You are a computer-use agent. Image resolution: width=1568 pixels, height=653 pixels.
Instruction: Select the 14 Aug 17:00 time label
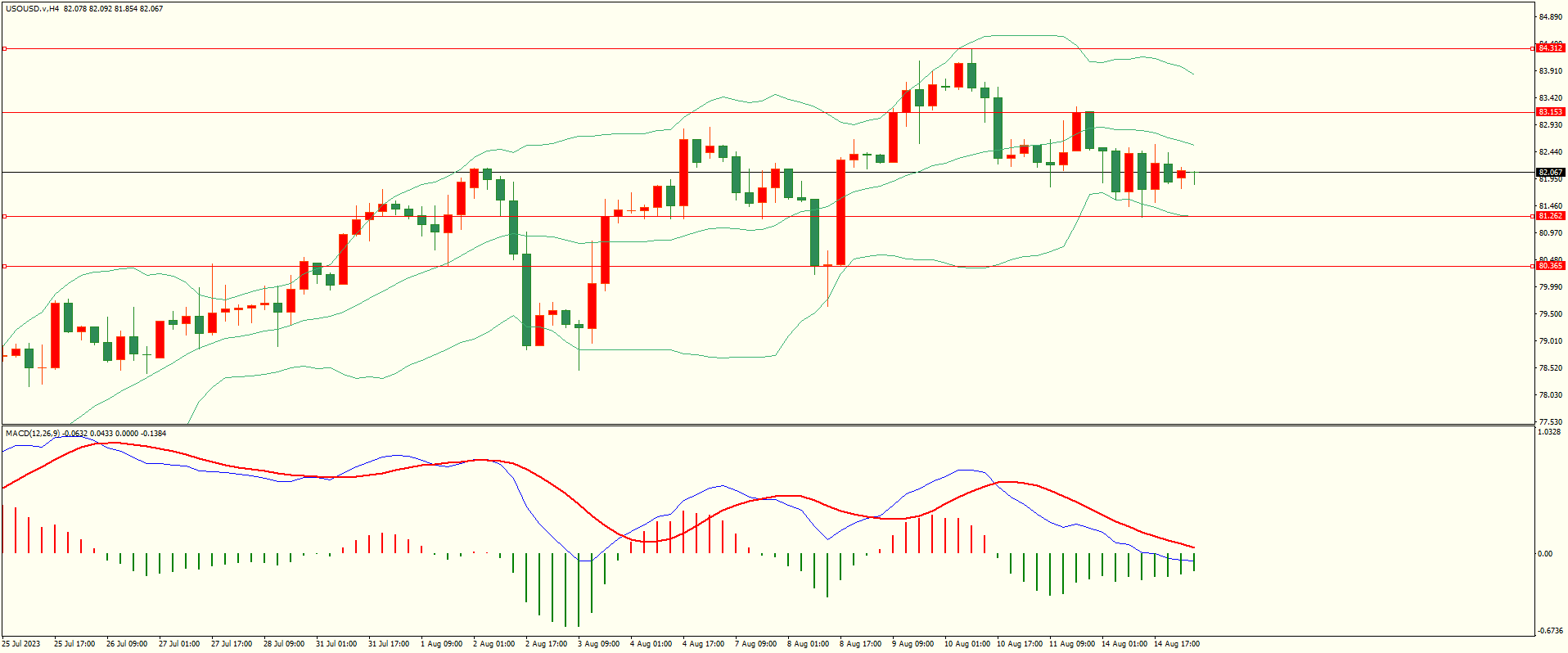click(x=1176, y=644)
